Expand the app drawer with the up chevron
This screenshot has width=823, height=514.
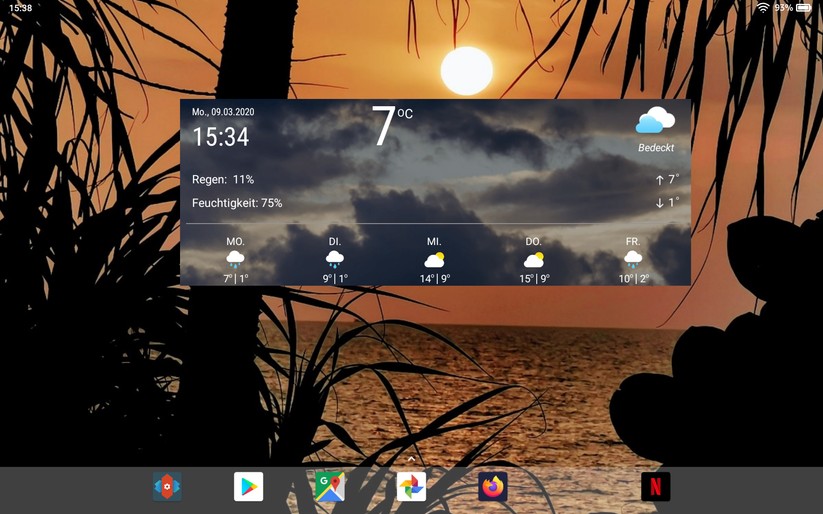[x=411, y=459]
